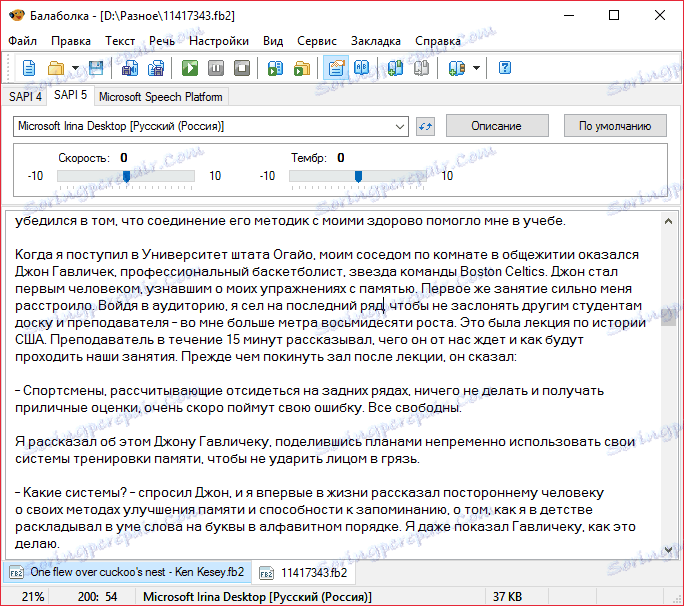Image resolution: width=684 pixels, height=606 pixels.
Task: Click the text area scrollbar down arrow
Action: point(668,550)
